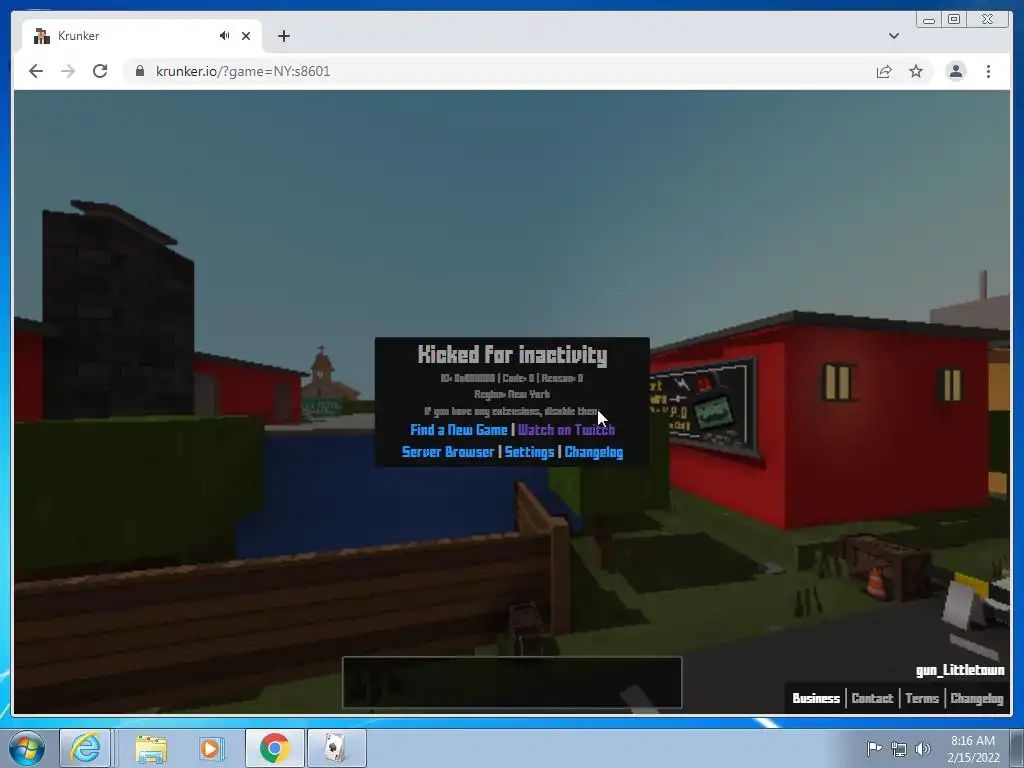
Task: Click the gun_Littletown map name text
Action: coord(959,670)
